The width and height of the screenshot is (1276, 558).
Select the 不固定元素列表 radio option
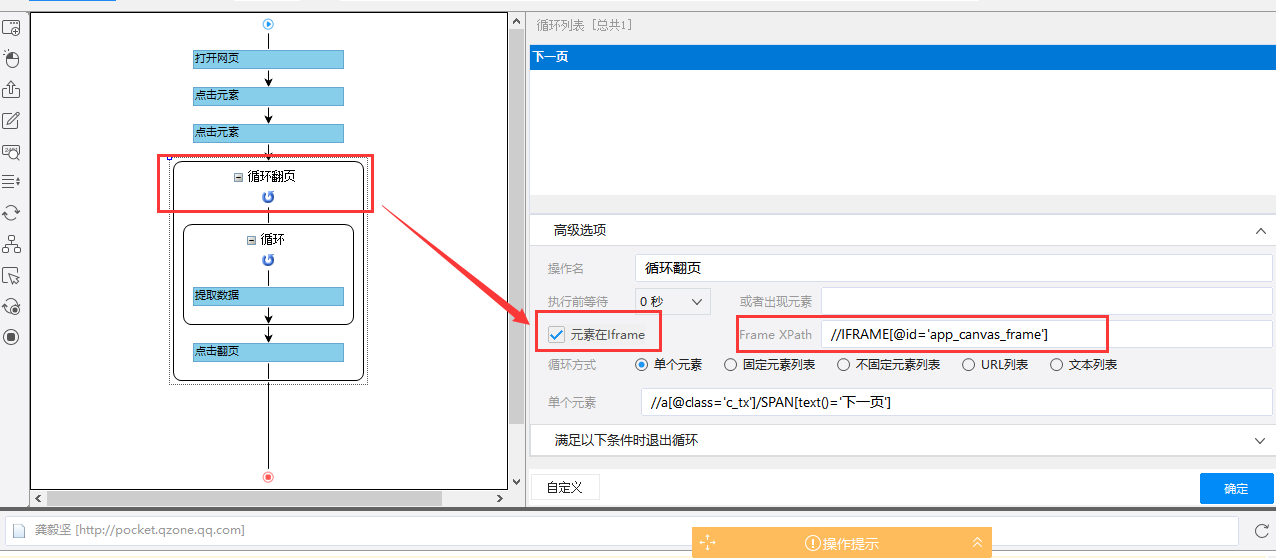[x=844, y=365]
